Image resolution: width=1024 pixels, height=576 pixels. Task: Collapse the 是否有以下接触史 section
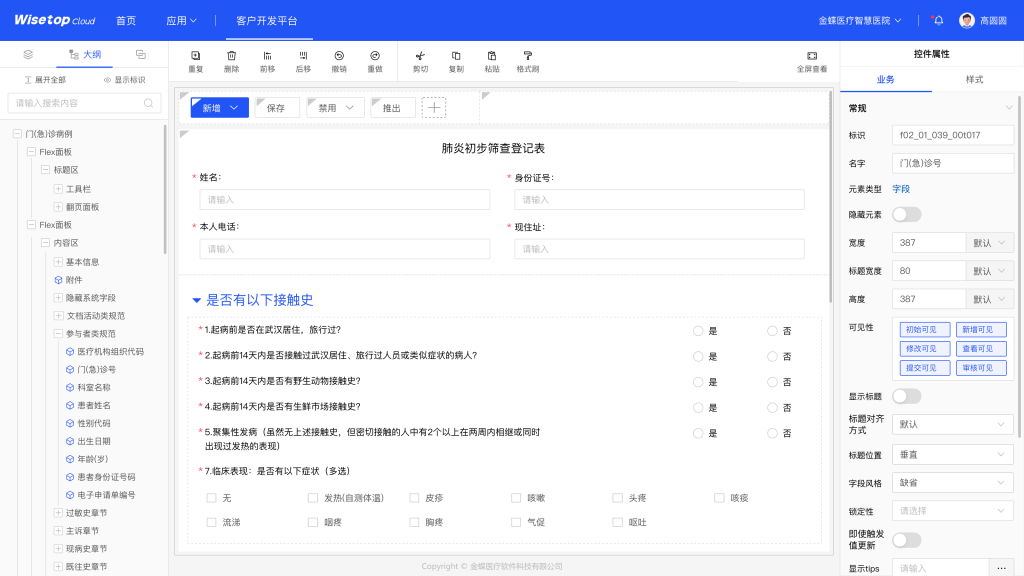196,300
